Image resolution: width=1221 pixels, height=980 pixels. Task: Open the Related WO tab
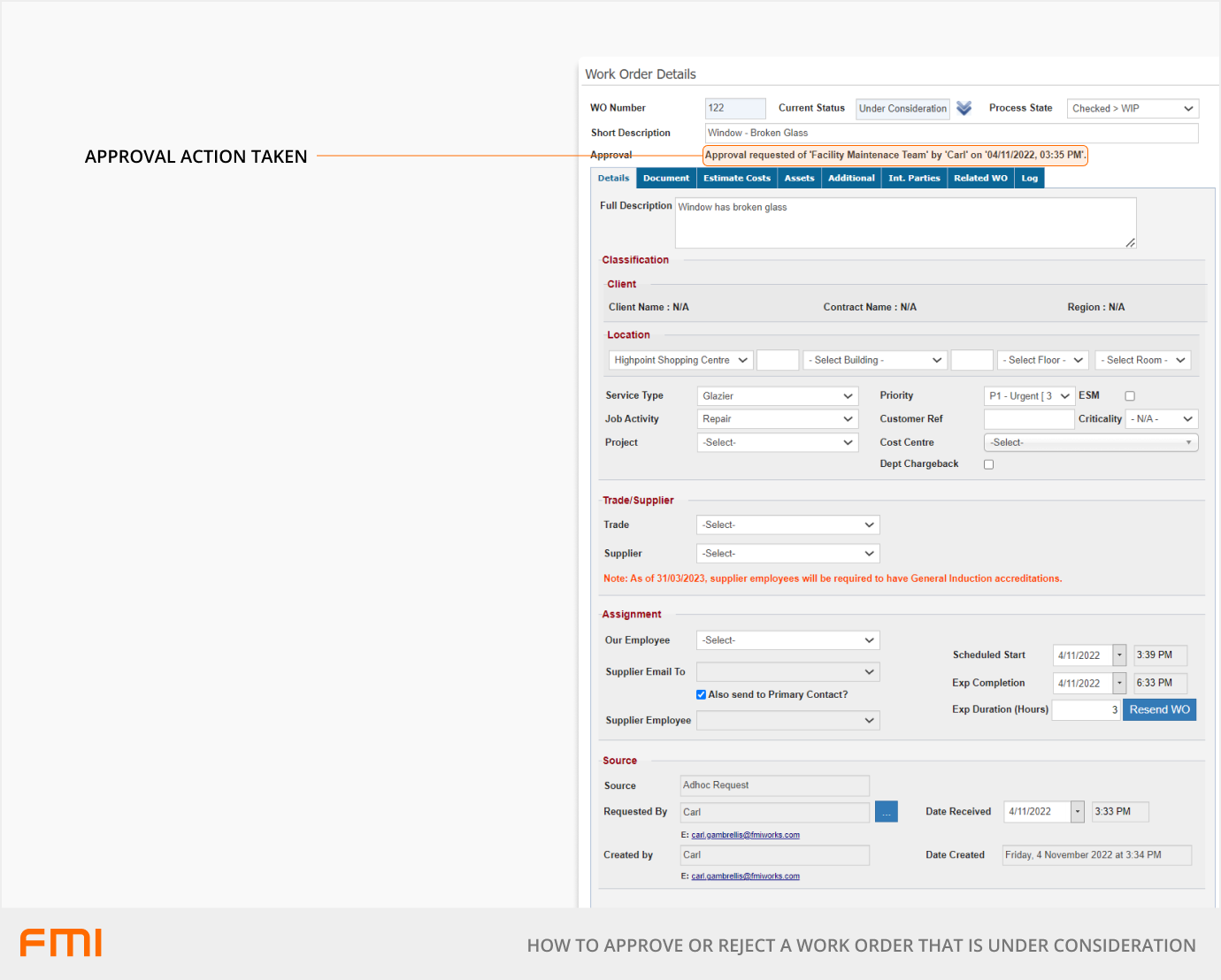[980, 179]
